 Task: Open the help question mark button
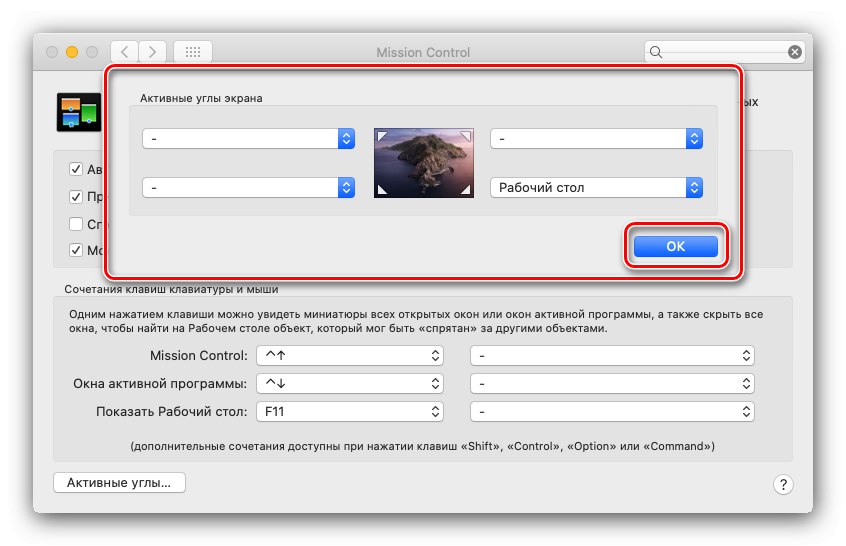coord(783,484)
